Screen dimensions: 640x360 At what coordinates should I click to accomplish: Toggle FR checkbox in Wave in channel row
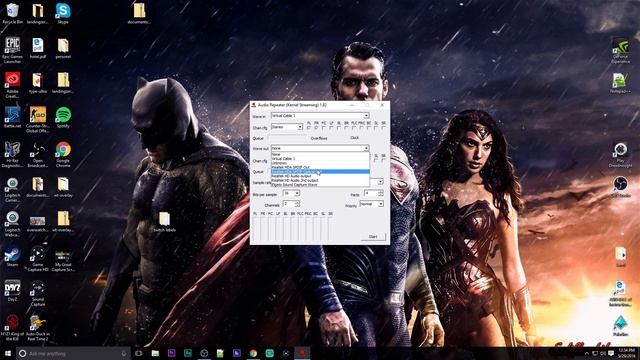tap(316, 128)
